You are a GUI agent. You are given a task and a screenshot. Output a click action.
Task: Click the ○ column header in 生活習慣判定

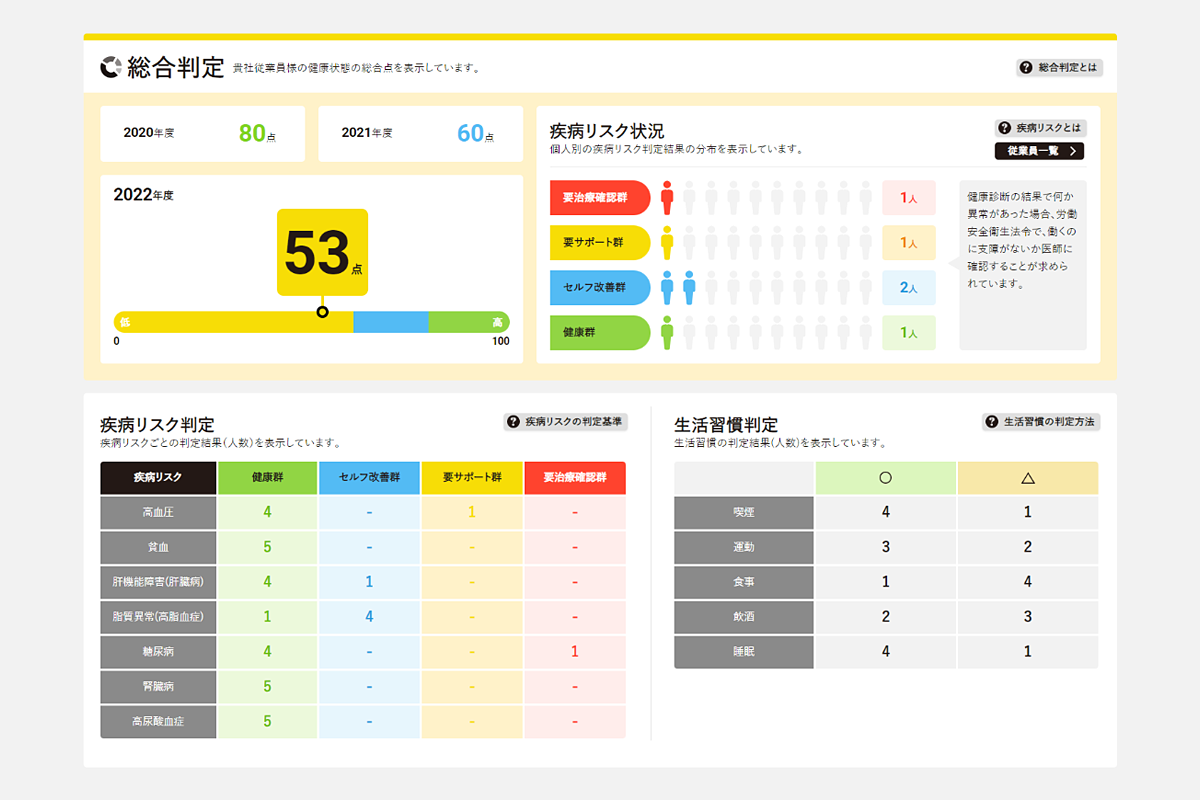[885, 478]
